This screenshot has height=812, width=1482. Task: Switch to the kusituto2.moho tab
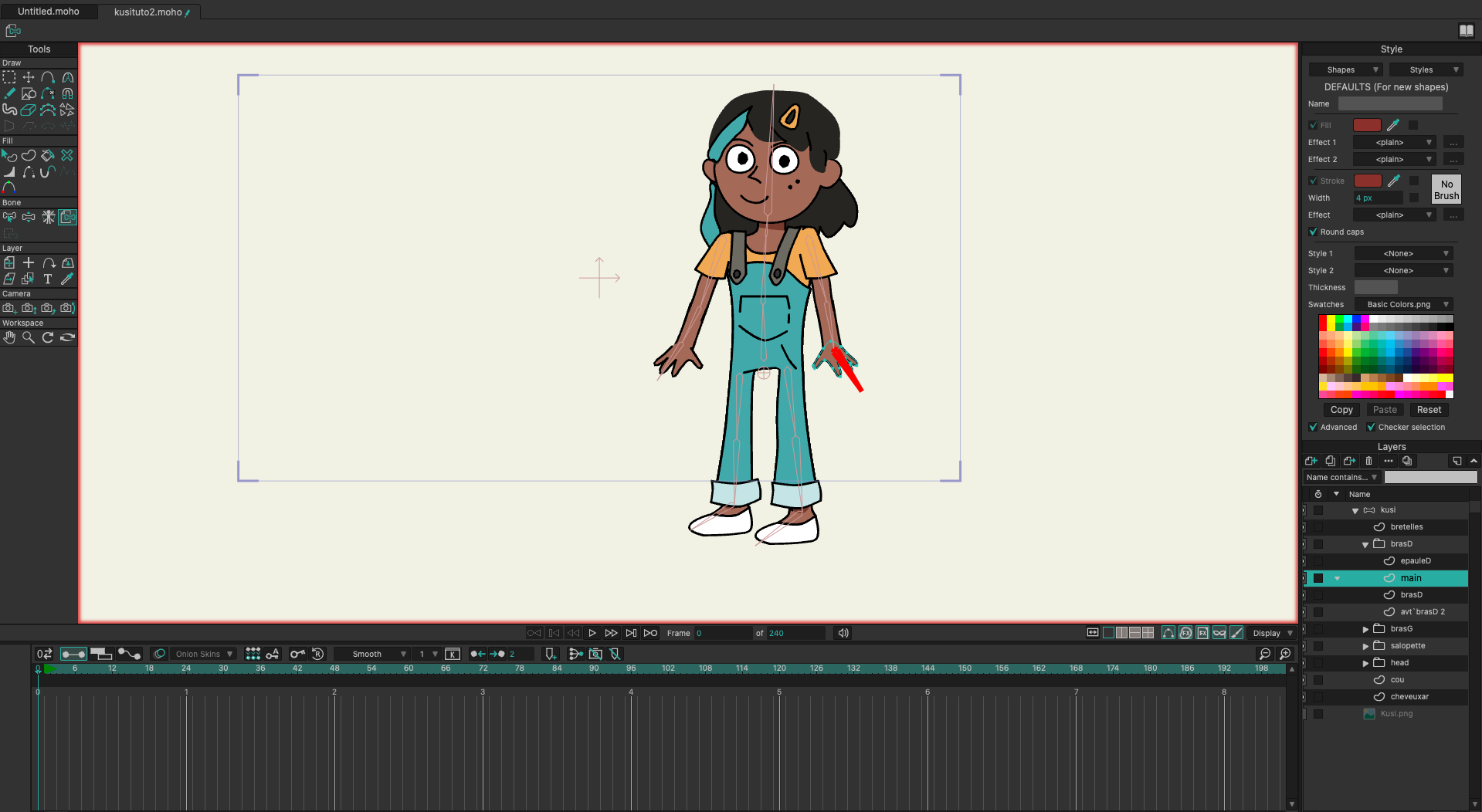[151, 12]
